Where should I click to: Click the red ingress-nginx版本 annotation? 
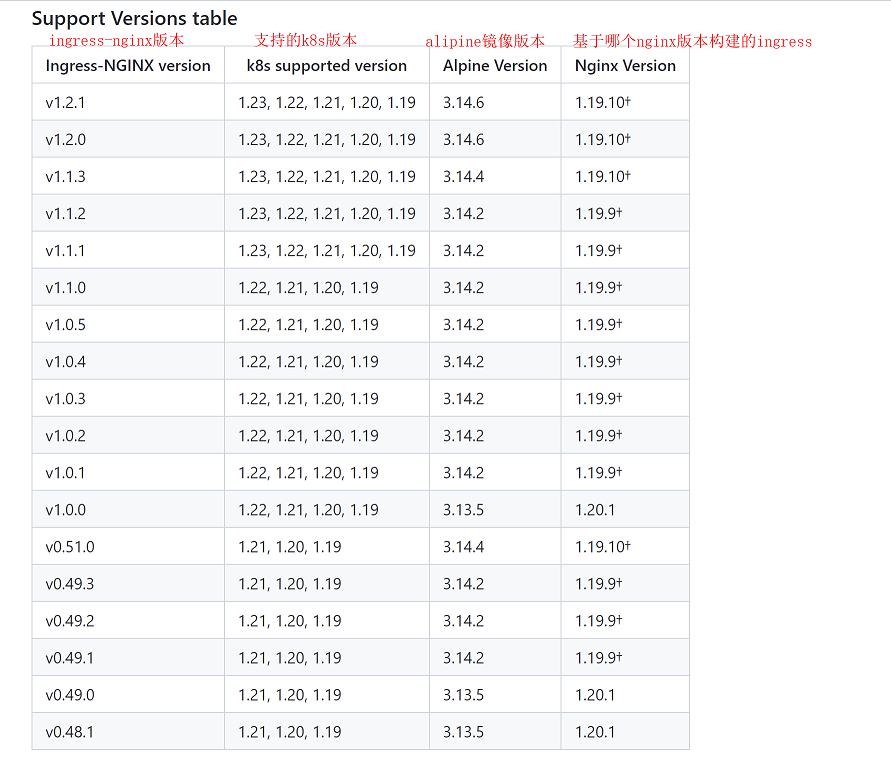pos(116,41)
